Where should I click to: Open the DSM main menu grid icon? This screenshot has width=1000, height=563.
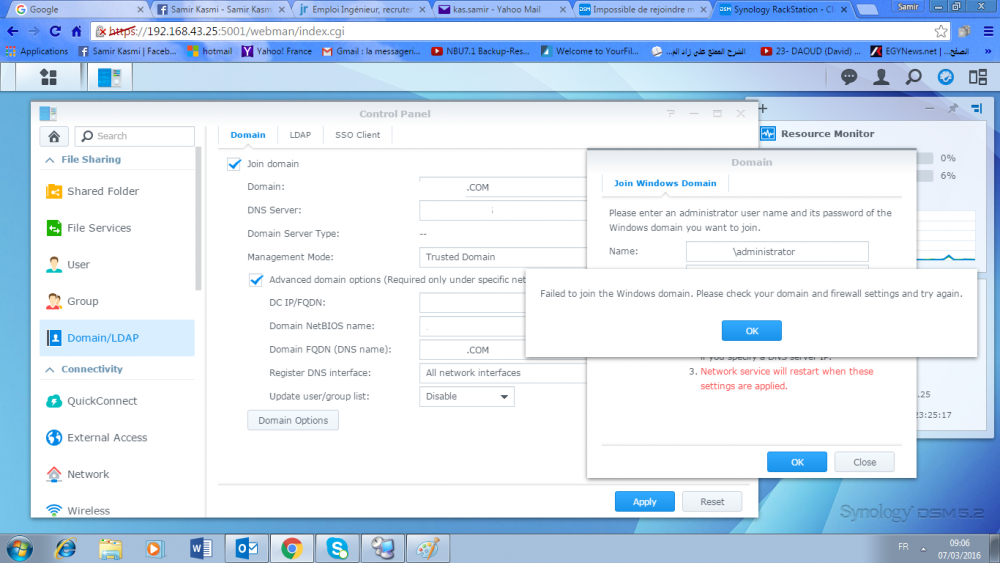[x=48, y=77]
